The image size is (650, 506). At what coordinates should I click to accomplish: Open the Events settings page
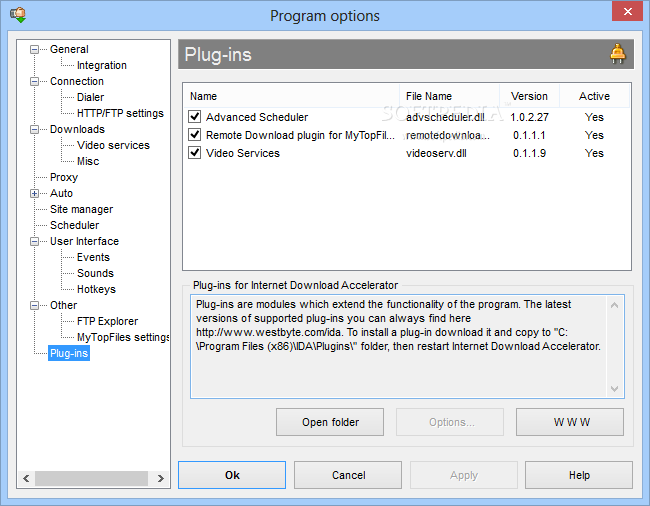[93, 257]
